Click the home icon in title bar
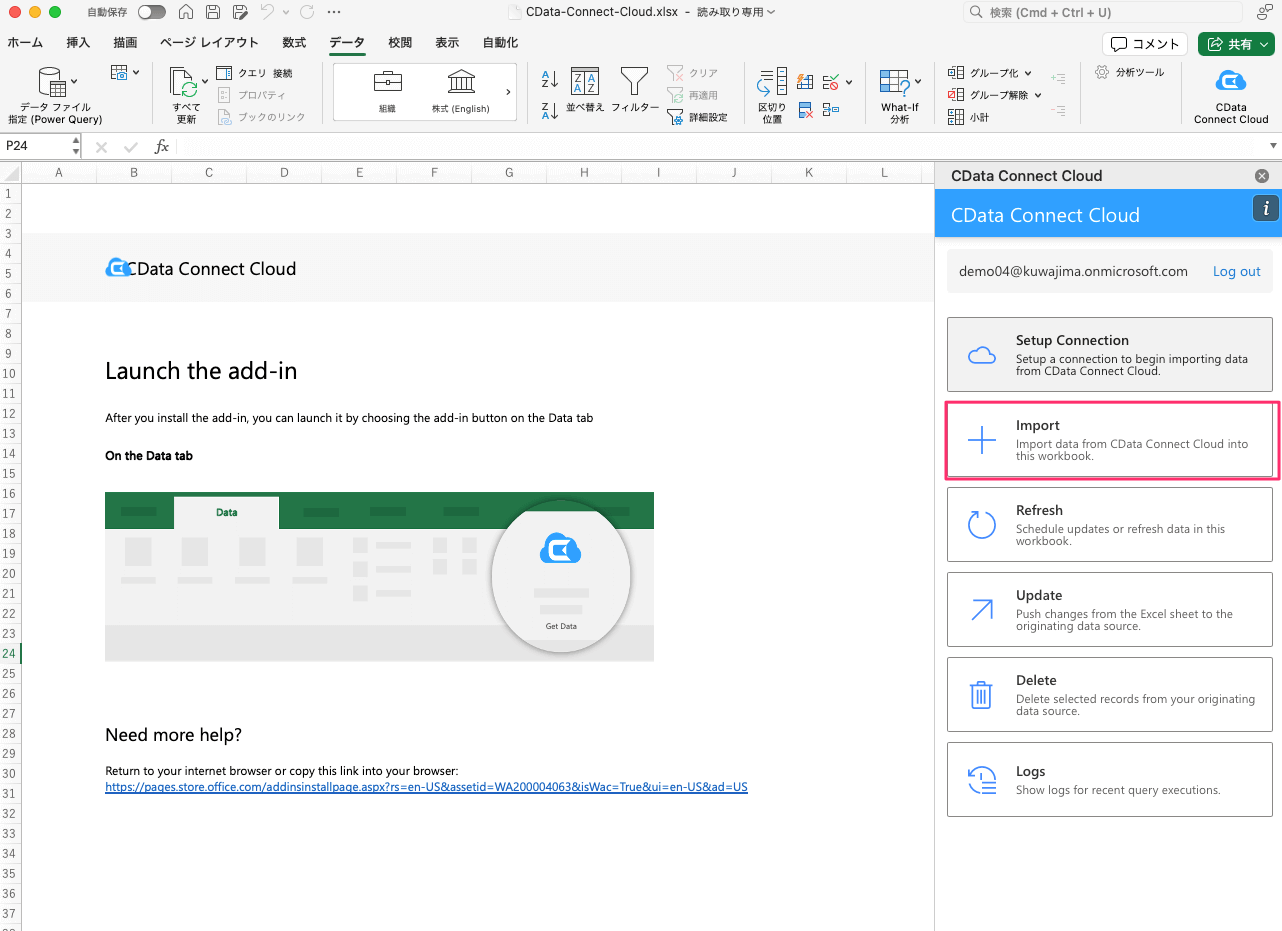1282x931 pixels. tap(186, 13)
